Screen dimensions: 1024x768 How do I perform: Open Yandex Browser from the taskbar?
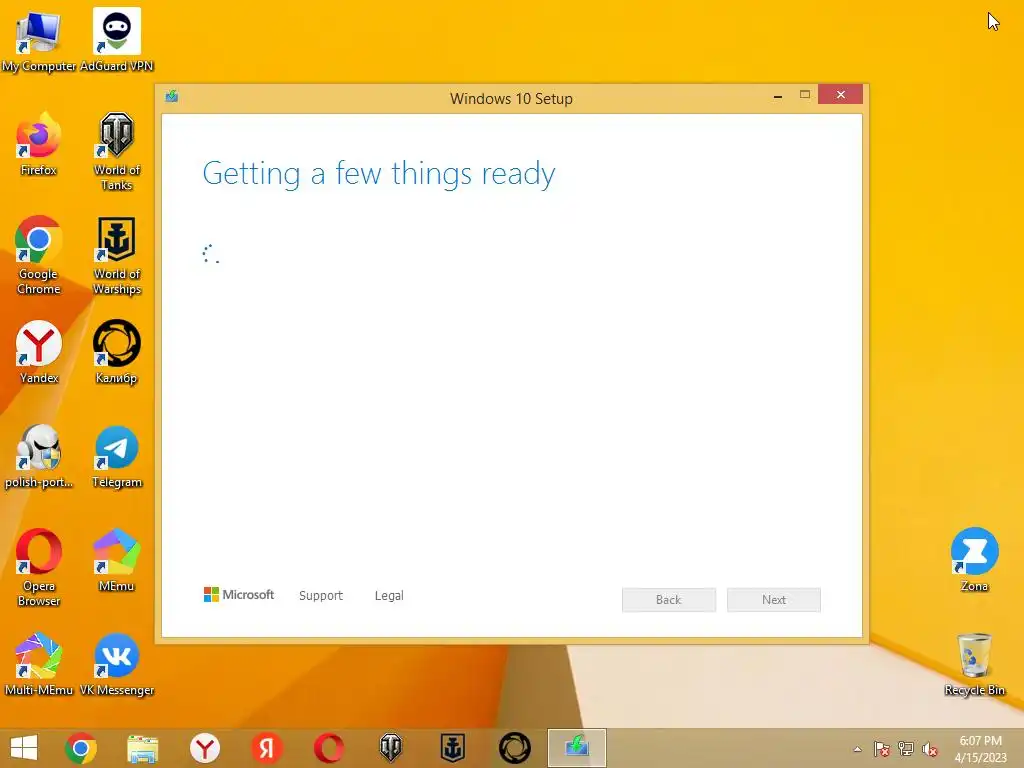coord(204,748)
